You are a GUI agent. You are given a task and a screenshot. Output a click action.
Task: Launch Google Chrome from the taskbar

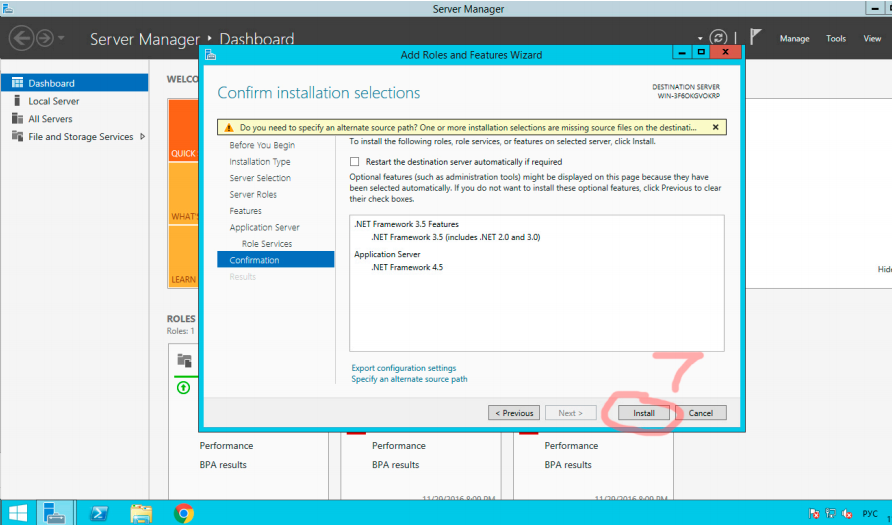[x=183, y=513]
